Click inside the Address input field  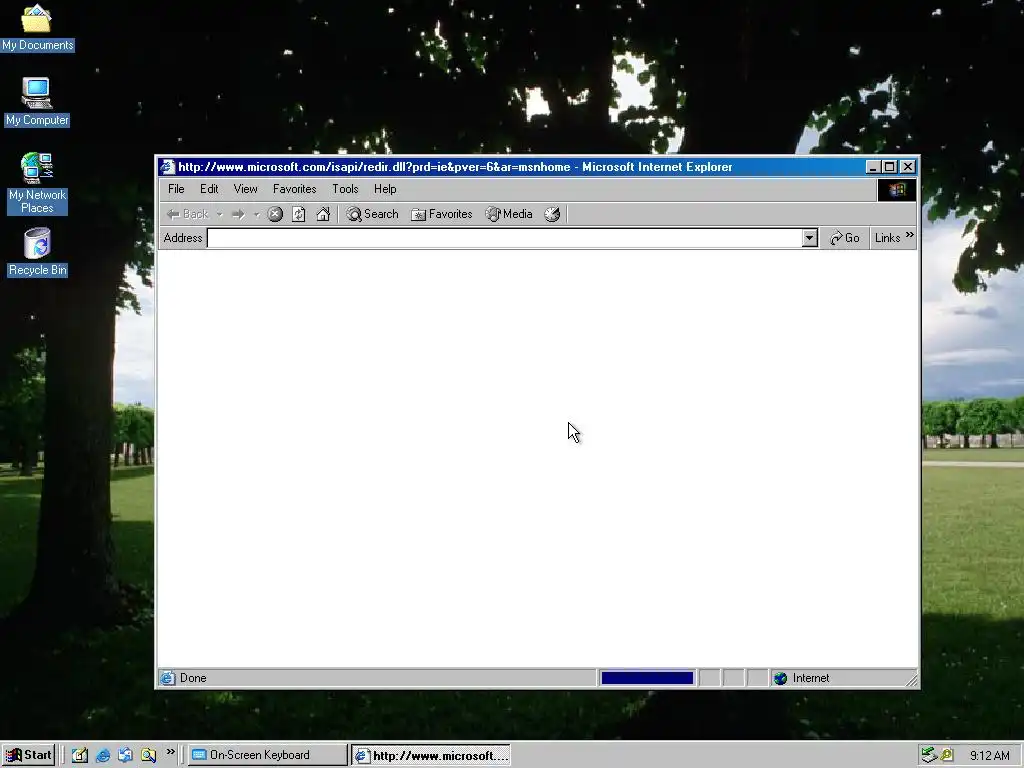point(504,238)
